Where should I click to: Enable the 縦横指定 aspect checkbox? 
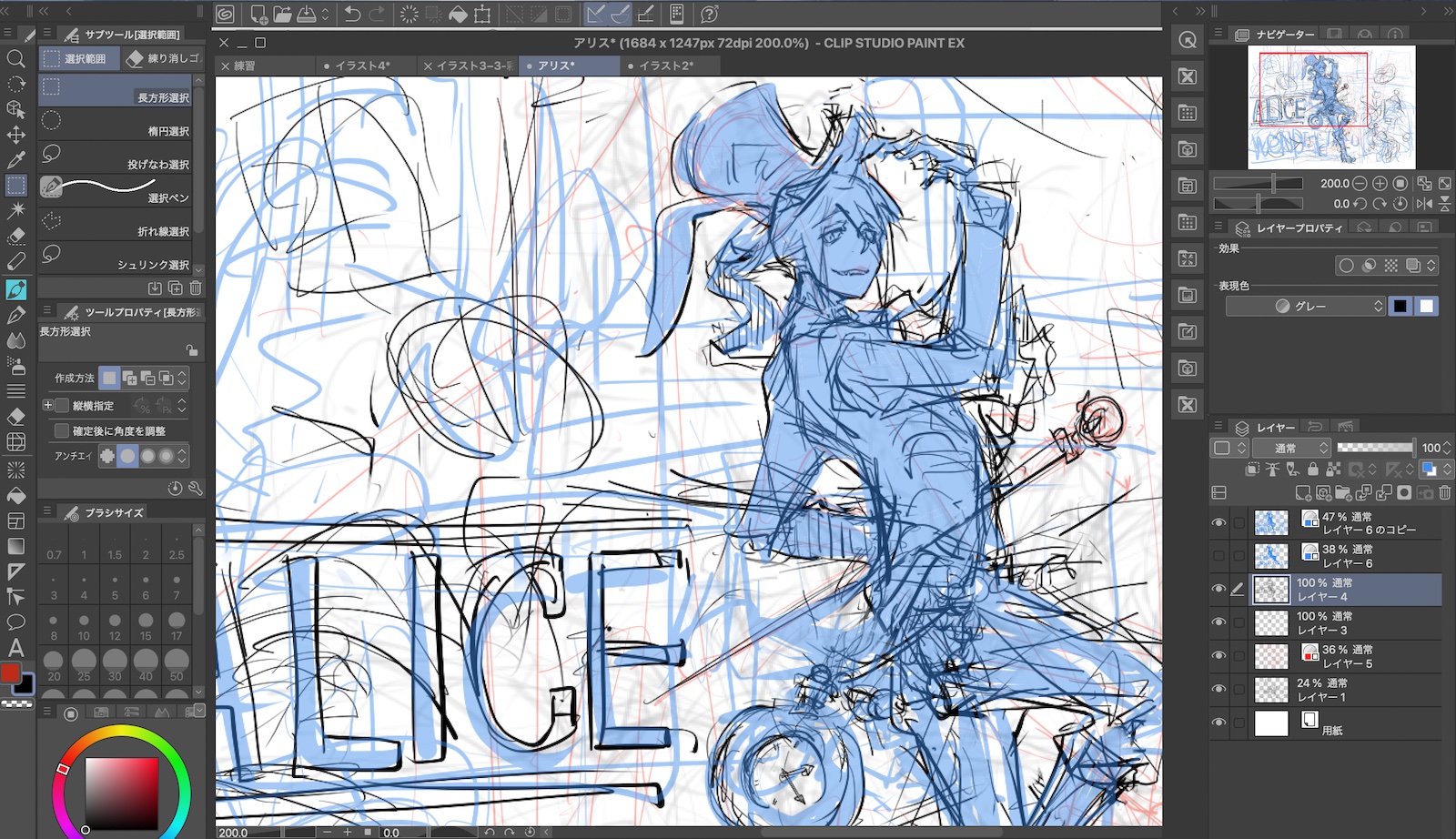coord(62,405)
